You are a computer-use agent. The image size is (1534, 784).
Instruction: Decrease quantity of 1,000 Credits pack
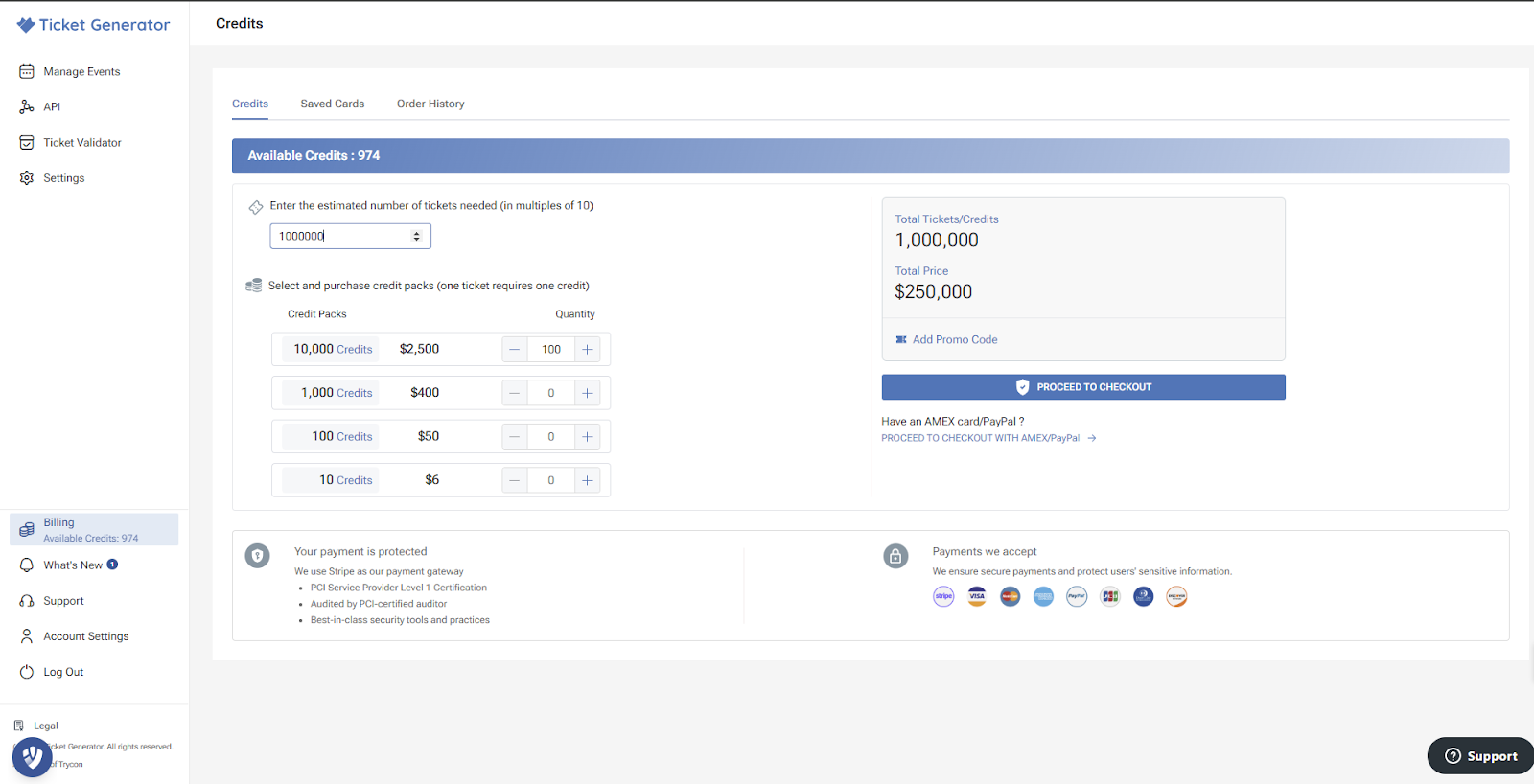[x=515, y=393]
